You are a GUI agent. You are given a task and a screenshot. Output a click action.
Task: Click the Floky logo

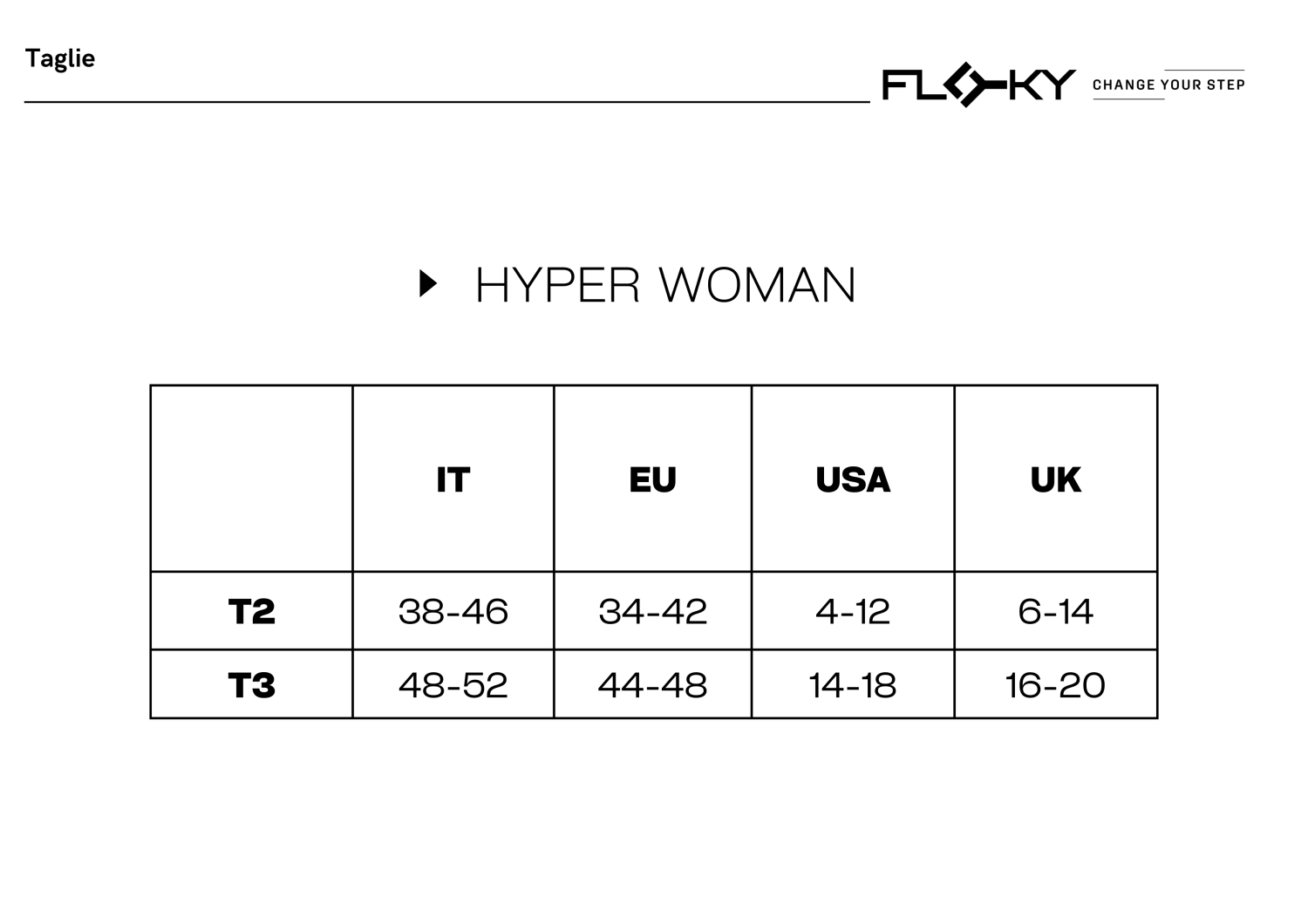pyautogui.click(x=978, y=85)
